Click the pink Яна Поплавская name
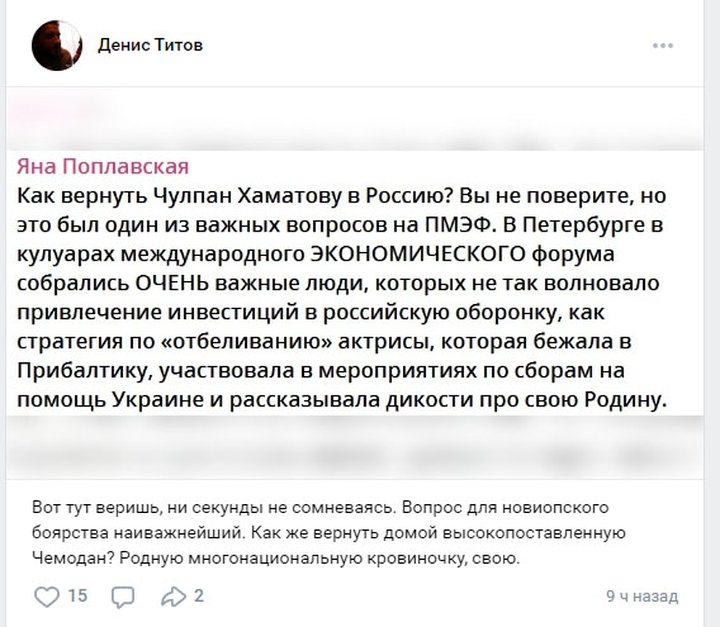 pos(103,166)
